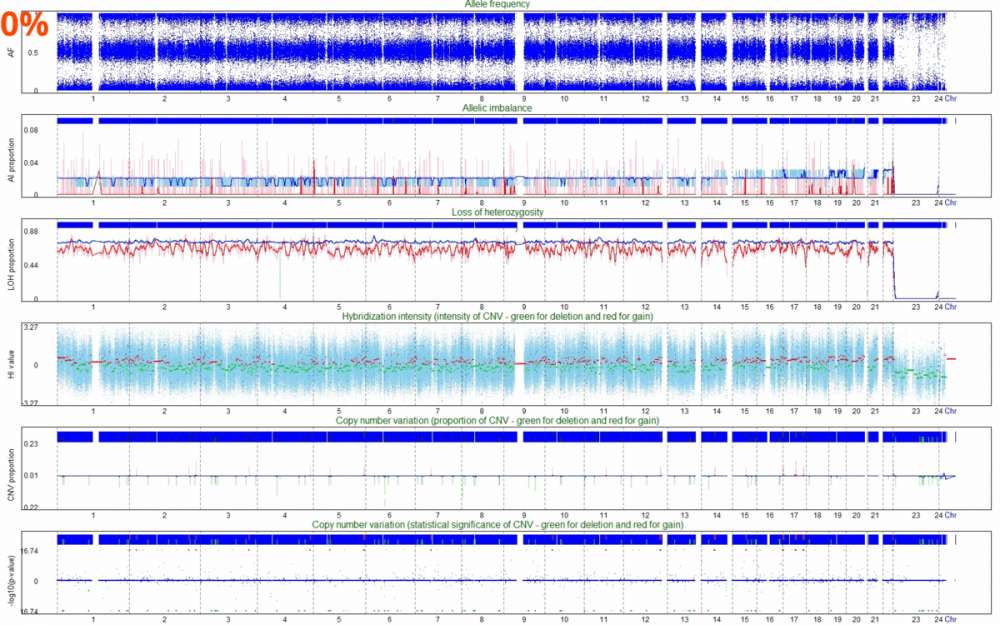
Task: Select chromosome "23" label under Hybridization intensity plot
Action: pos(916,411)
